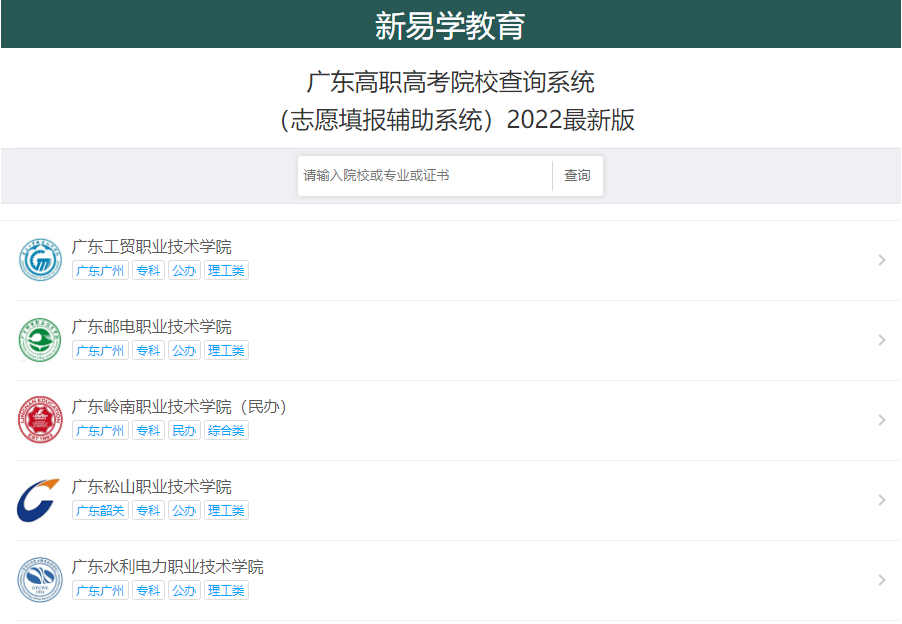
Task: Select the 广东韶关 tag under 广东松山
Action: pos(100,510)
